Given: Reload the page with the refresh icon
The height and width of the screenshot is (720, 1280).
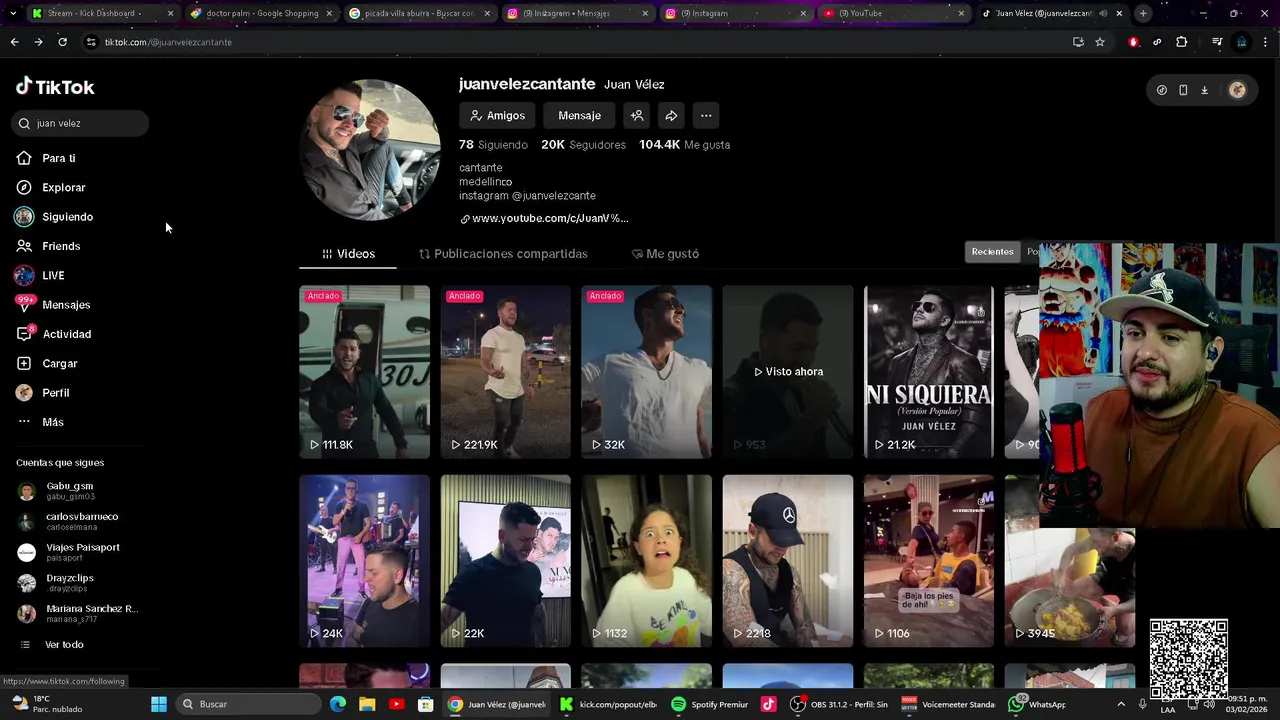Looking at the screenshot, I should pyautogui.click(x=62, y=42).
